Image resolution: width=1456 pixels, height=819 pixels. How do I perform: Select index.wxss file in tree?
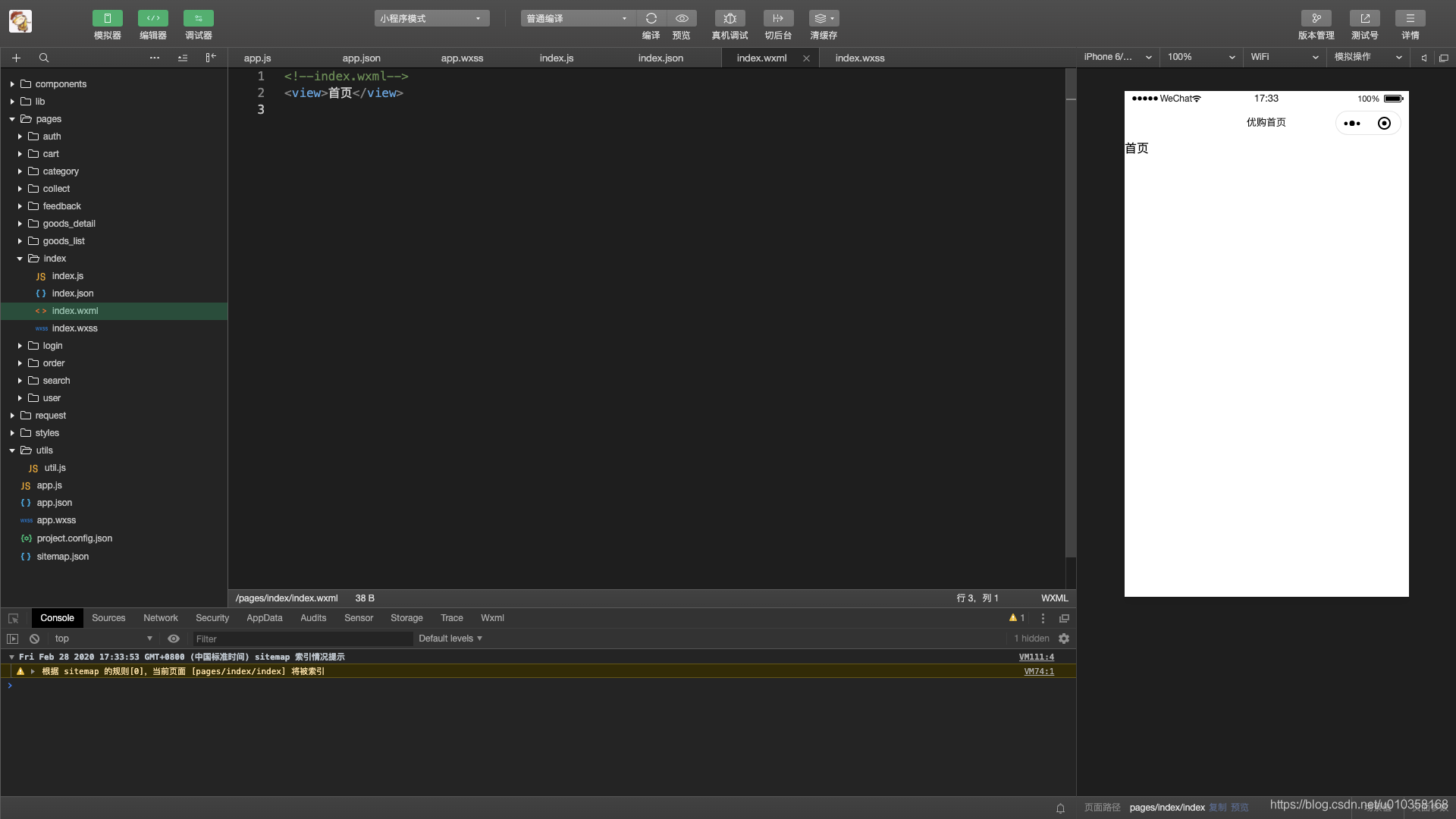[x=74, y=328]
